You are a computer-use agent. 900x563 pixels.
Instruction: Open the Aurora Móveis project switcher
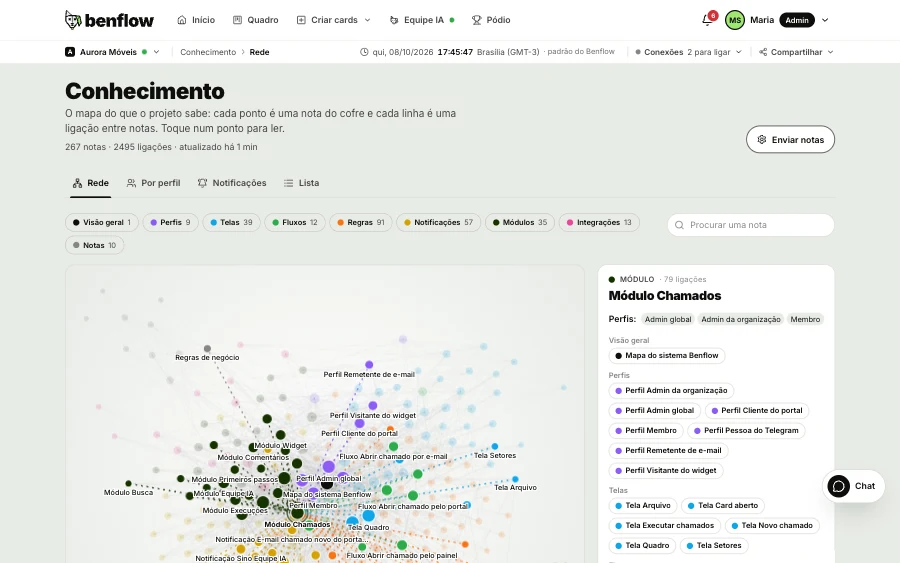coord(112,52)
